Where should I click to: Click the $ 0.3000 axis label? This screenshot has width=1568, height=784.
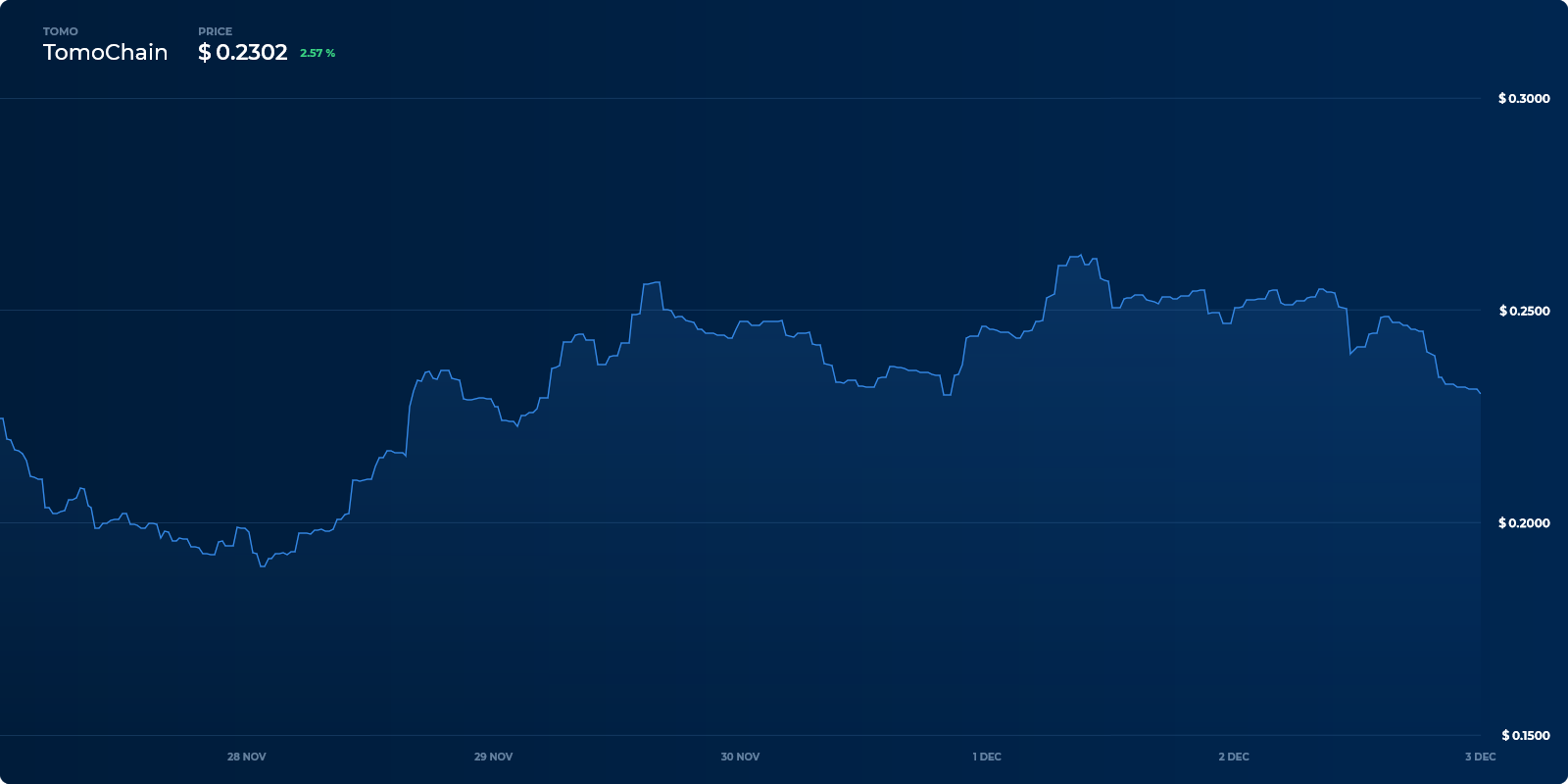pos(1524,98)
